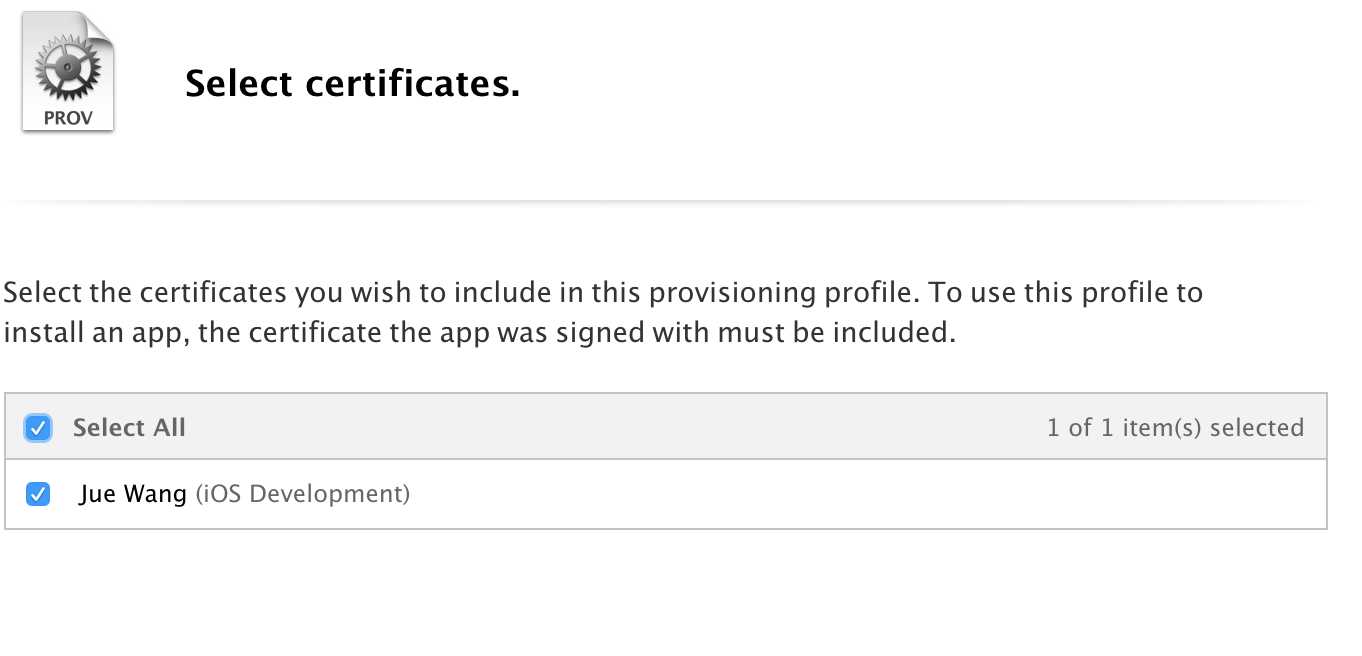Screen dimensions: 1362x656
Task: Click the word Wang in certificate list
Action: coord(157,494)
